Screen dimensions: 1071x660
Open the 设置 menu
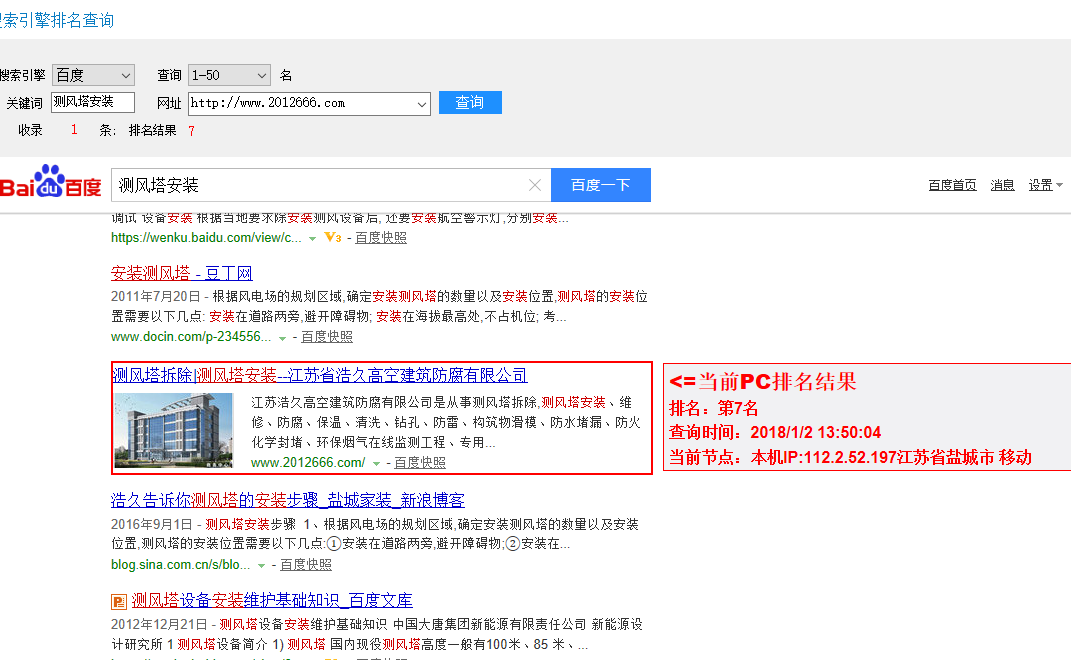pyautogui.click(x=1045, y=185)
